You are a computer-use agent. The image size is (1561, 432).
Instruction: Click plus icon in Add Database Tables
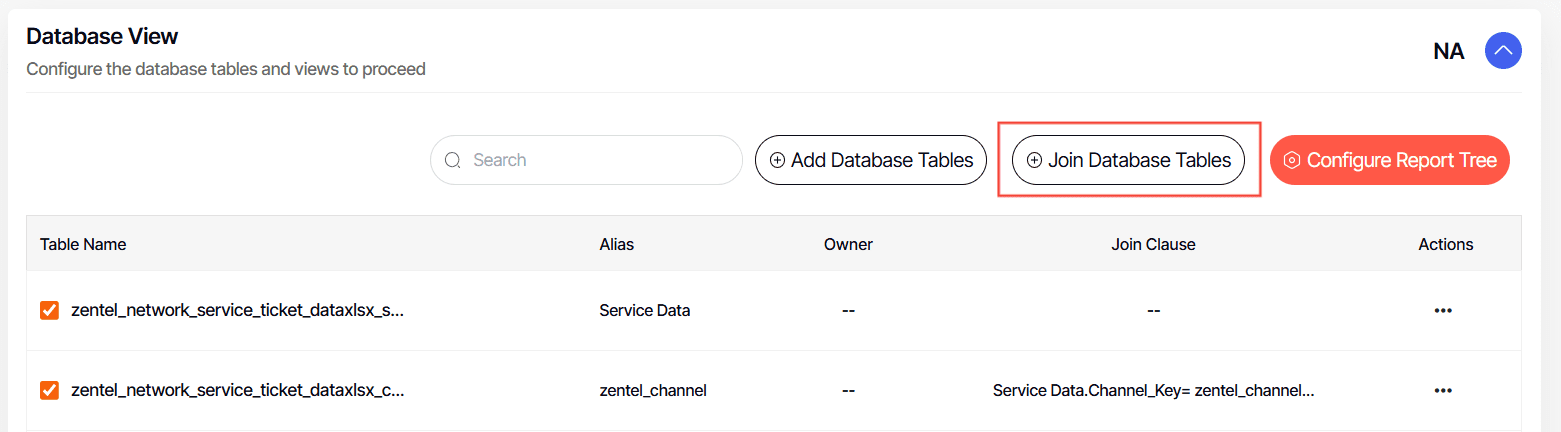tap(777, 160)
